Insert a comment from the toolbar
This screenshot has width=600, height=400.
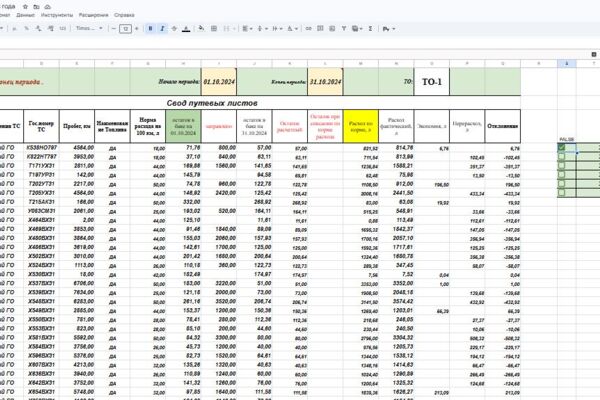pyautogui.click(x=320, y=29)
